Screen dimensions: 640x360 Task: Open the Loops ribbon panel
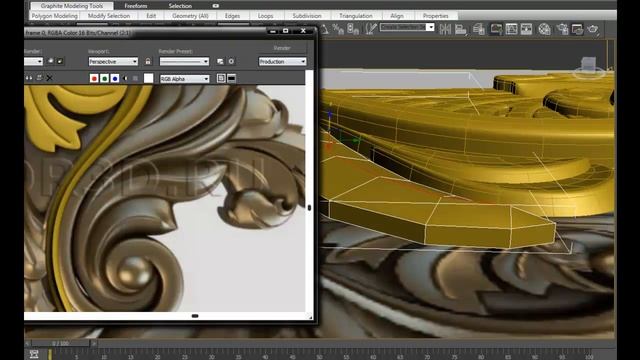click(265, 16)
